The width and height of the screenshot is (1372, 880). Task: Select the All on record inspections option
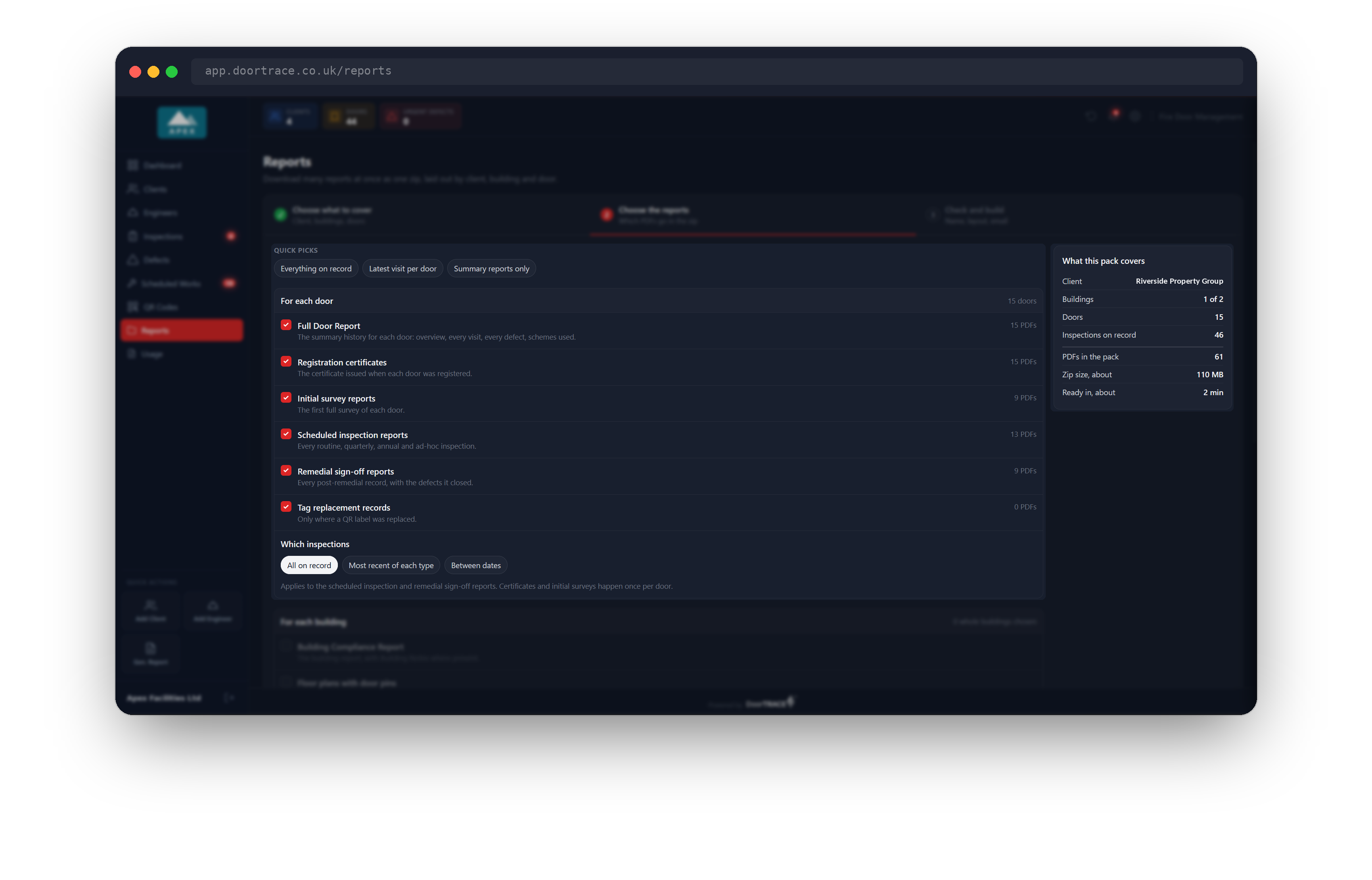pyautogui.click(x=309, y=565)
